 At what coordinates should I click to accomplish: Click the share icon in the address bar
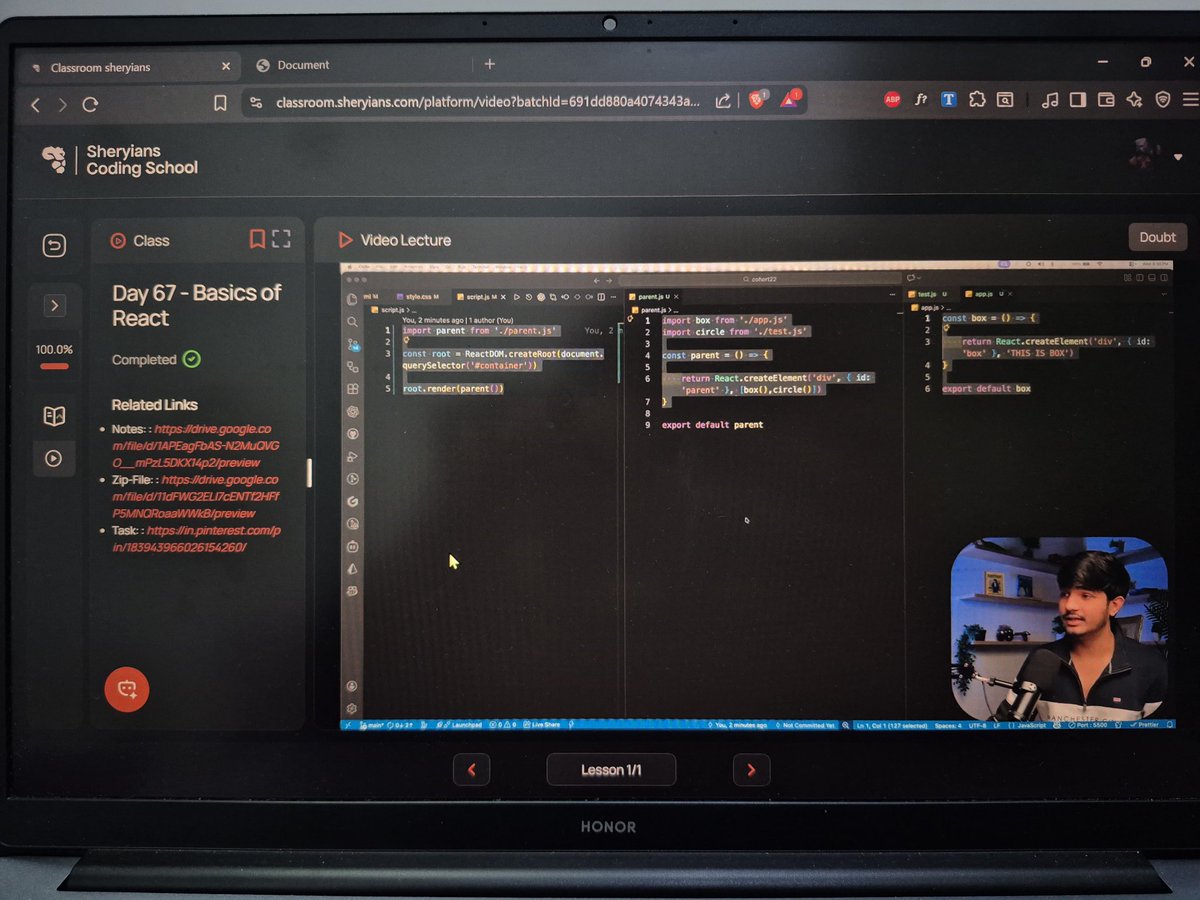tap(722, 101)
